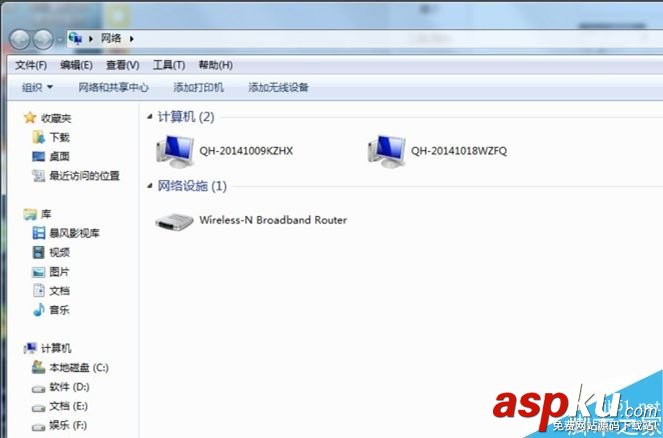
Task: Open the 文档 library icon
Action: [x=38, y=290]
